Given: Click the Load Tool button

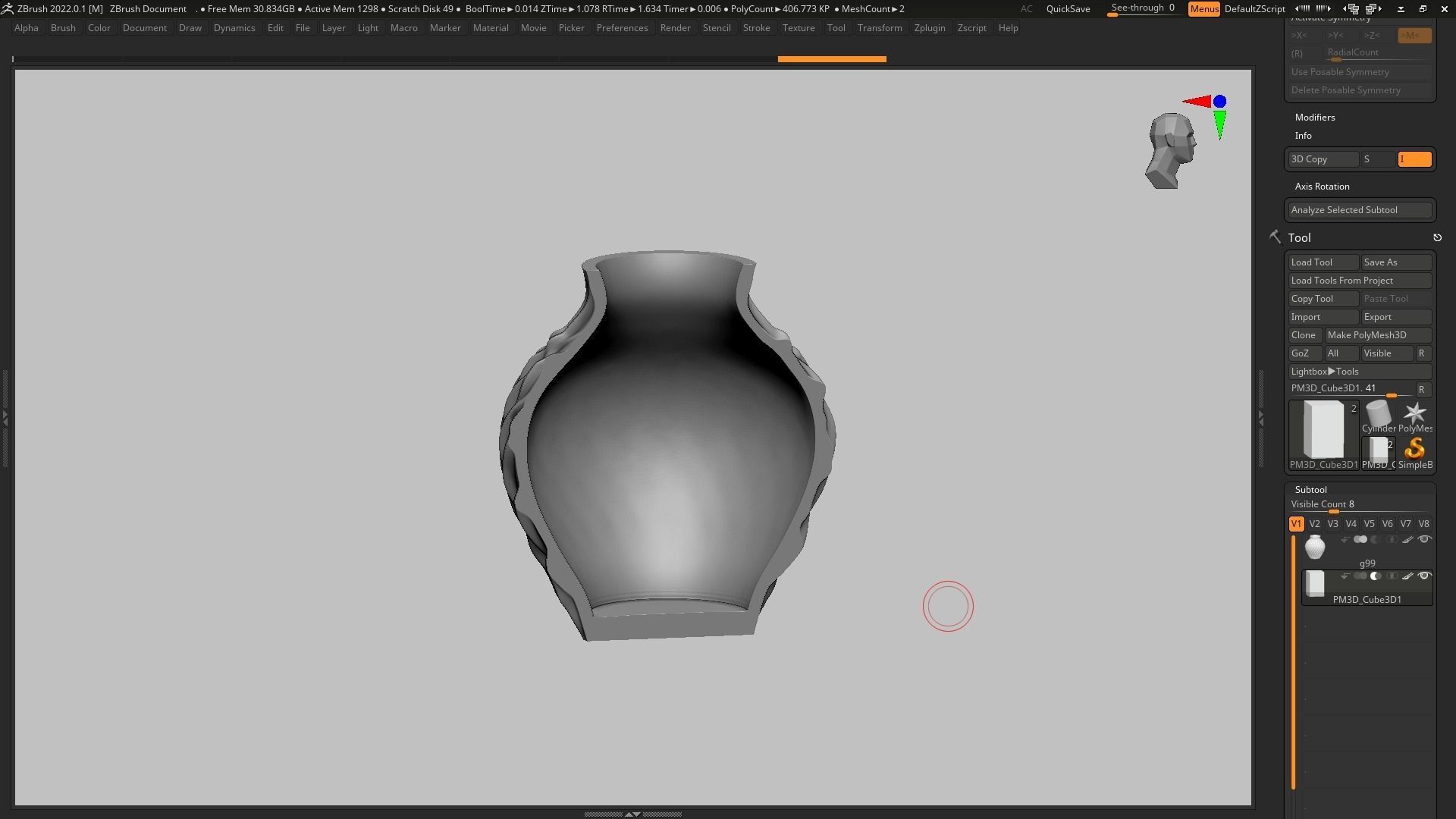Looking at the screenshot, I should pos(1323,262).
